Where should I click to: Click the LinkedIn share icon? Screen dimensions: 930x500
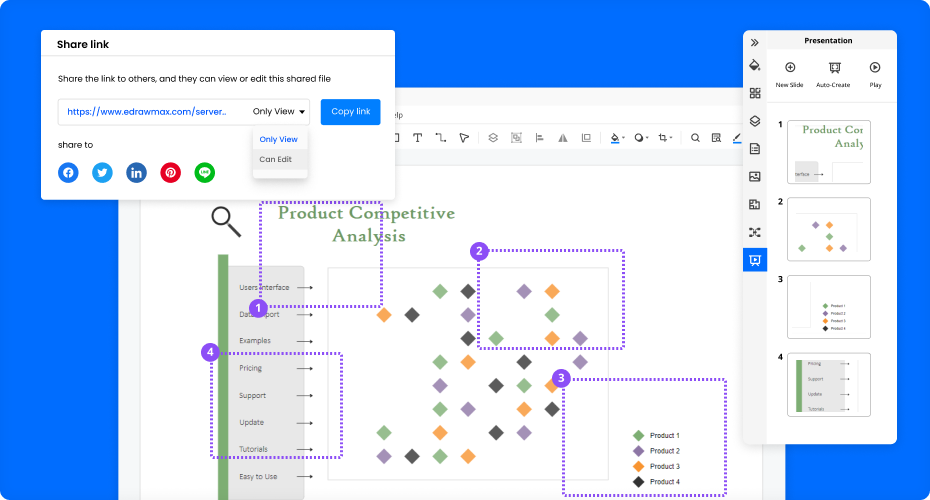coord(136,172)
